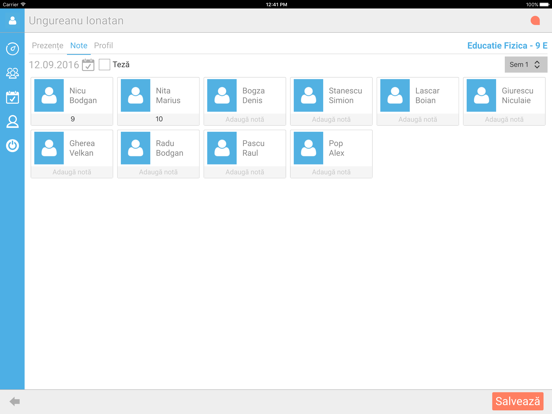Tap Nicu Bodgan's avatar

(49, 95)
